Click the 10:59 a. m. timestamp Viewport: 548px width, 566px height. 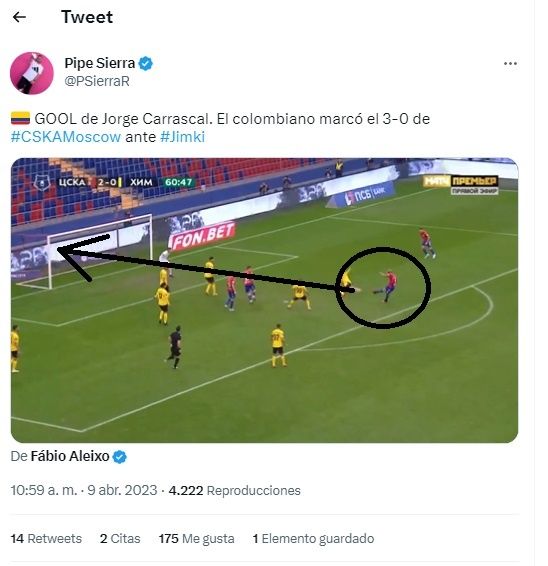(x=44, y=490)
